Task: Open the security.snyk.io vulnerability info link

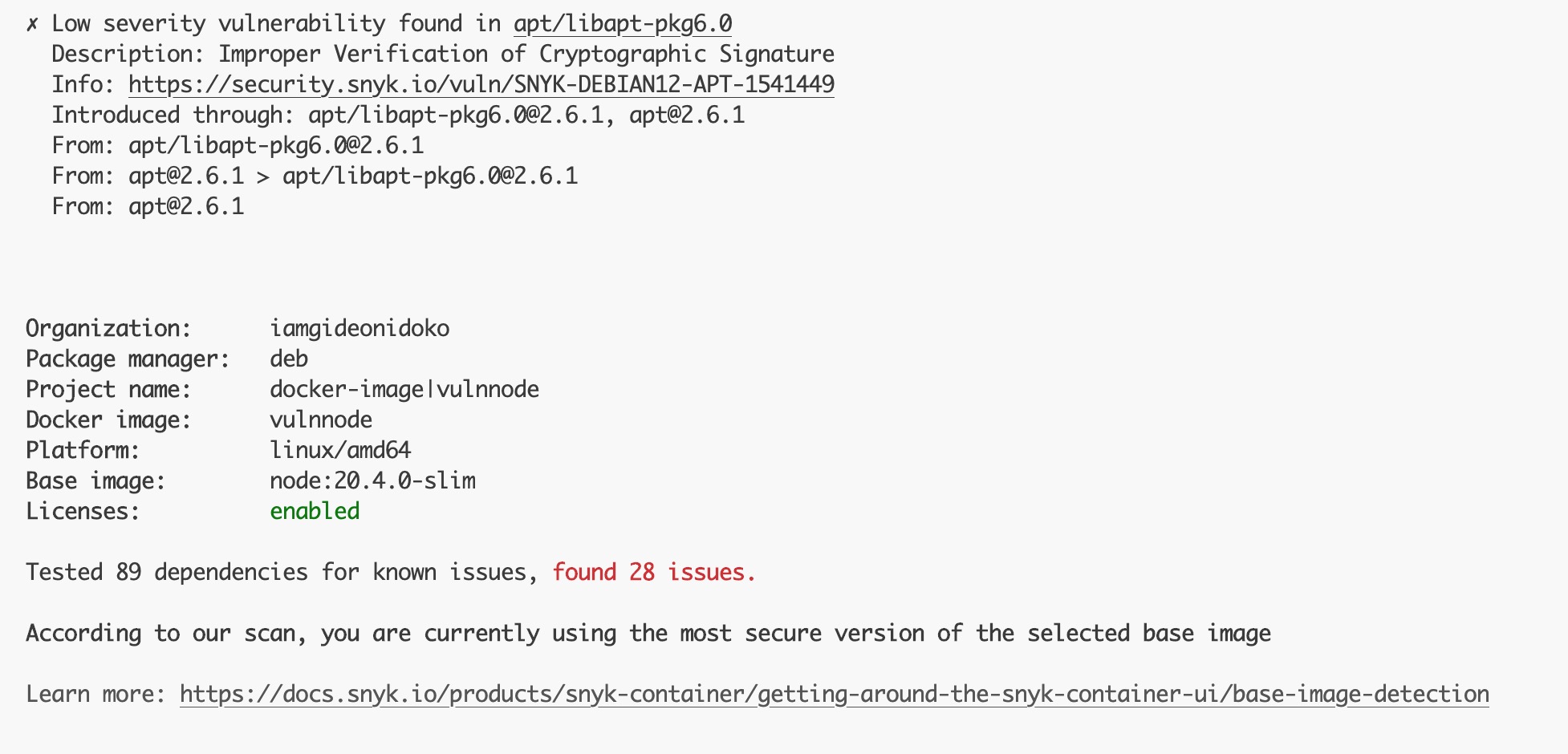Action: (x=481, y=84)
